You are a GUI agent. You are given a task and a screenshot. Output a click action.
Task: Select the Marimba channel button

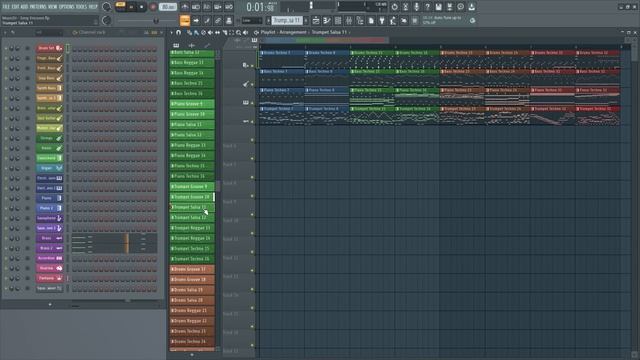[x=49, y=268]
